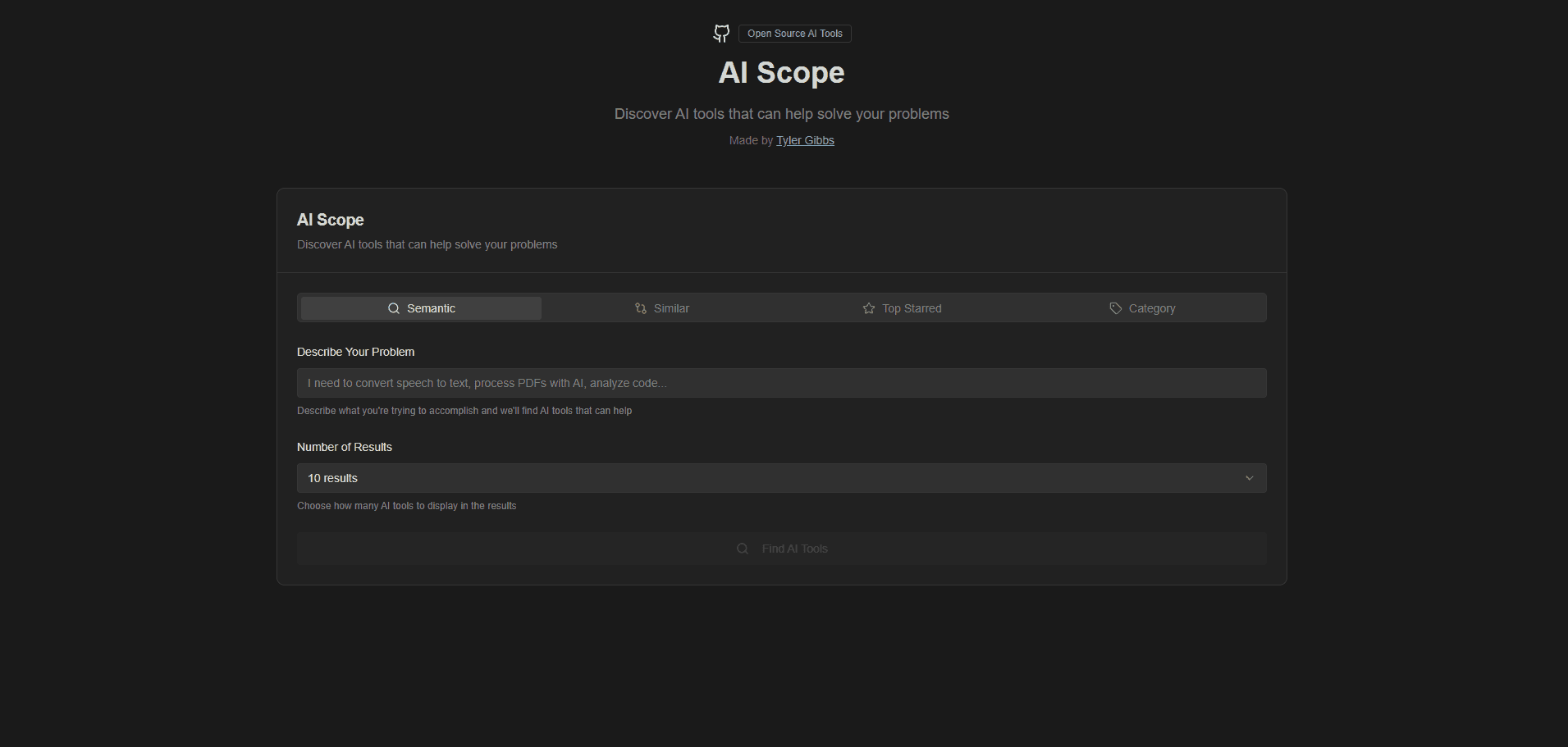Click the shuffle icon on Similar tab
This screenshot has width=1568, height=747.
(641, 307)
